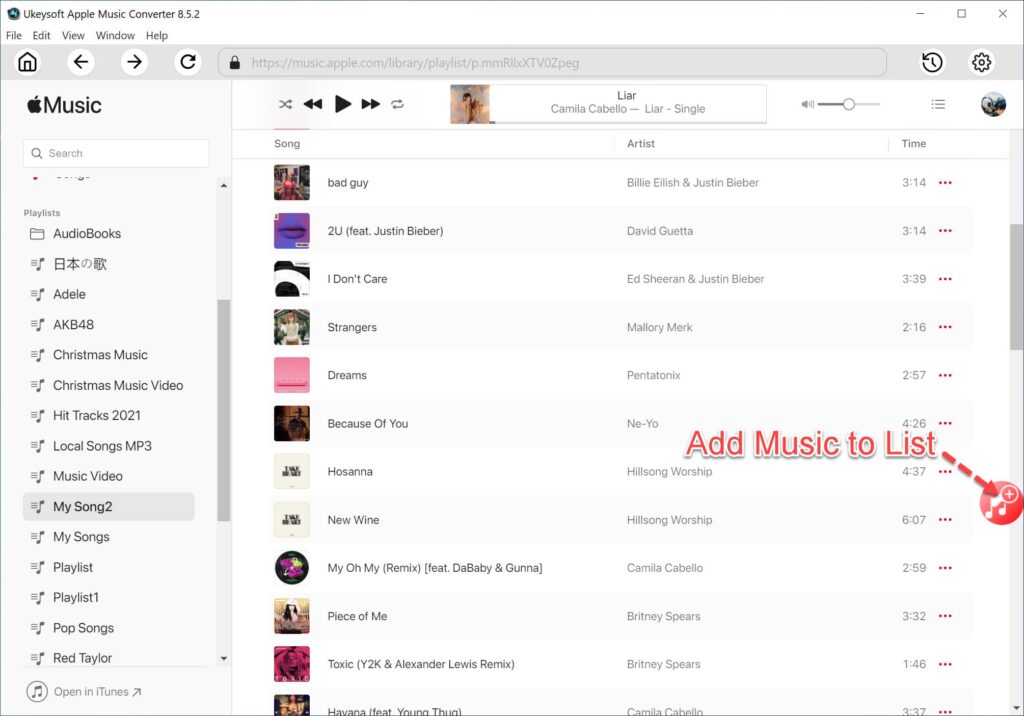Click the URL address bar
1024x716 pixels.
coord(552,63)
